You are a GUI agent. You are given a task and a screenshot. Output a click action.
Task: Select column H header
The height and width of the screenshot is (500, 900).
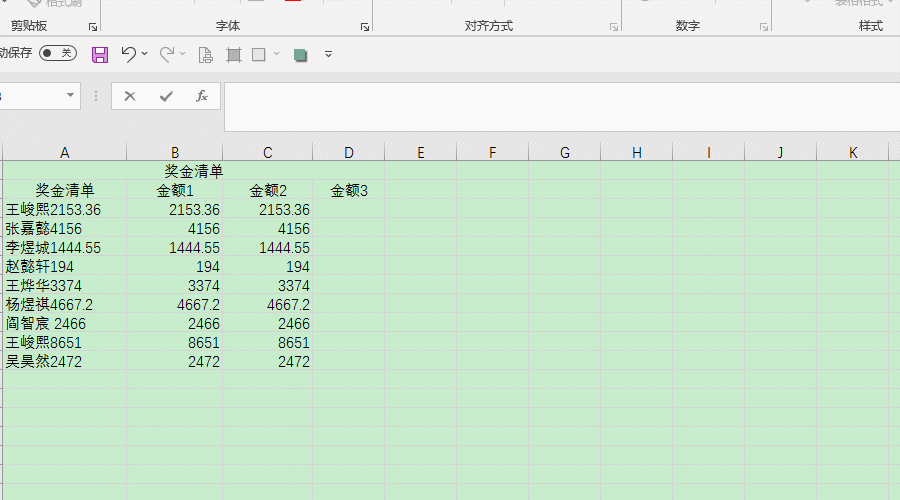point(637,153)
